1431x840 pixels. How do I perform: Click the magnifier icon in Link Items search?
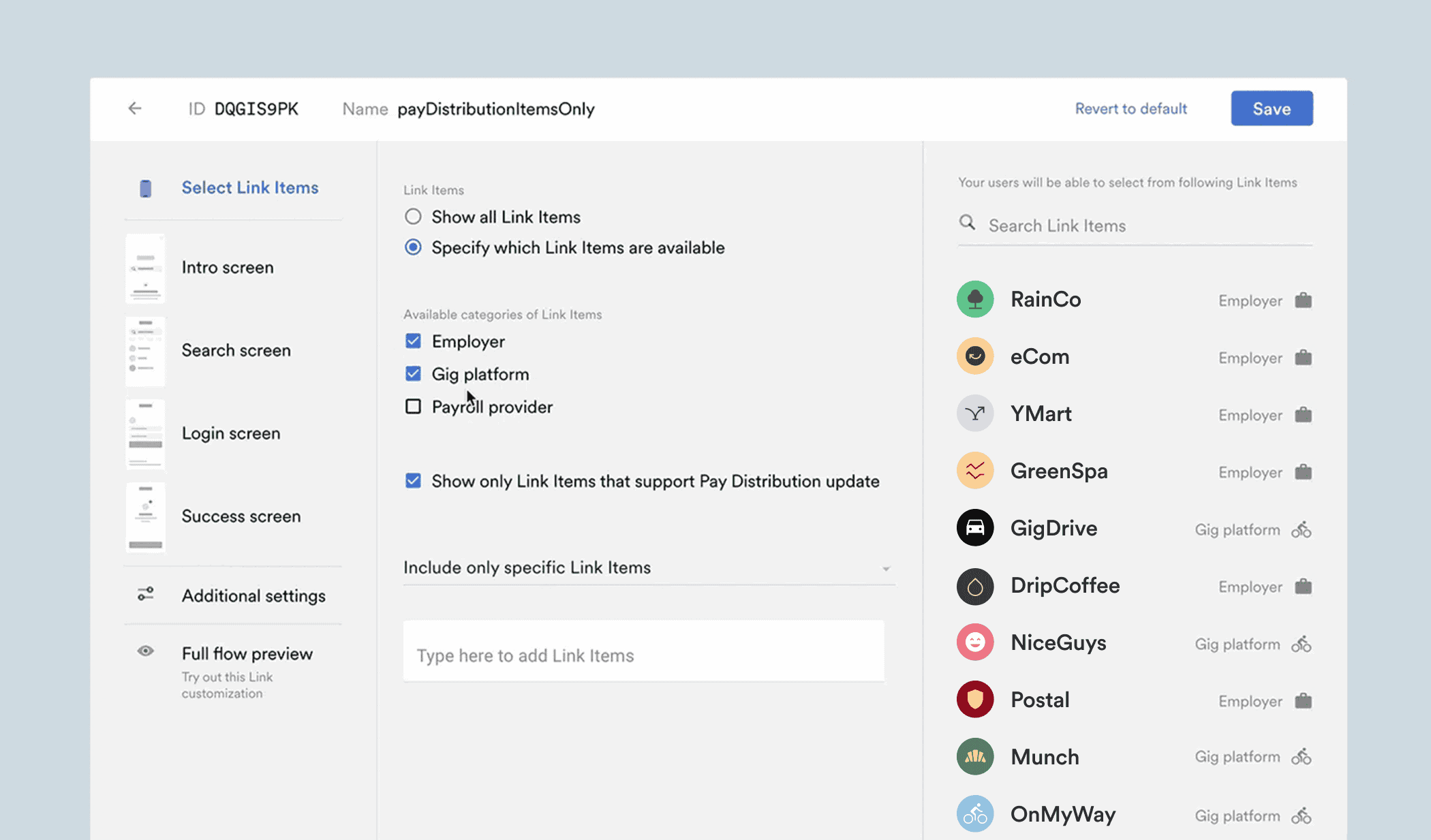(x=967, y=222)
